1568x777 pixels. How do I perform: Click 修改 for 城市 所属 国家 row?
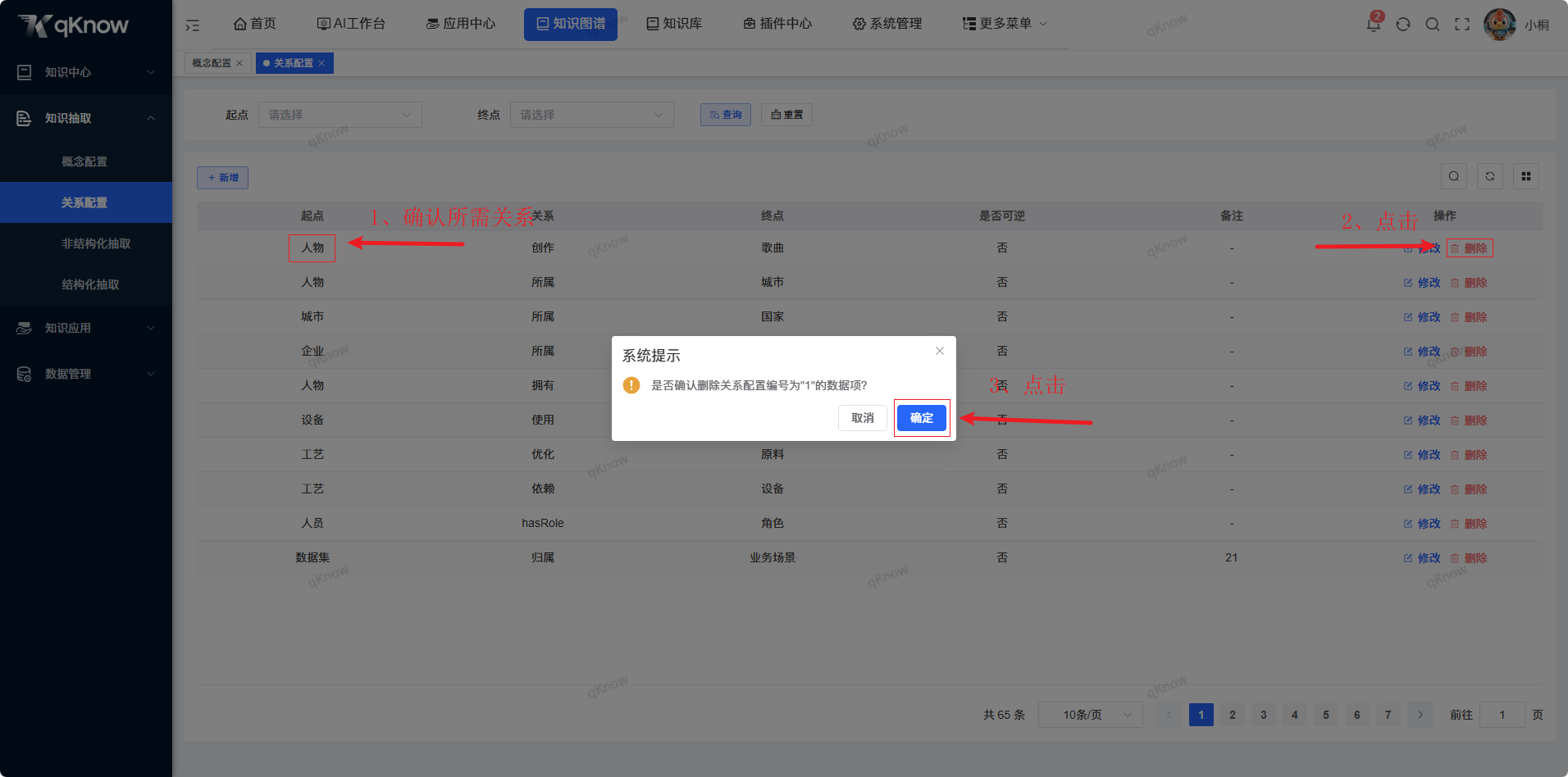click(x=1422, y=317)
